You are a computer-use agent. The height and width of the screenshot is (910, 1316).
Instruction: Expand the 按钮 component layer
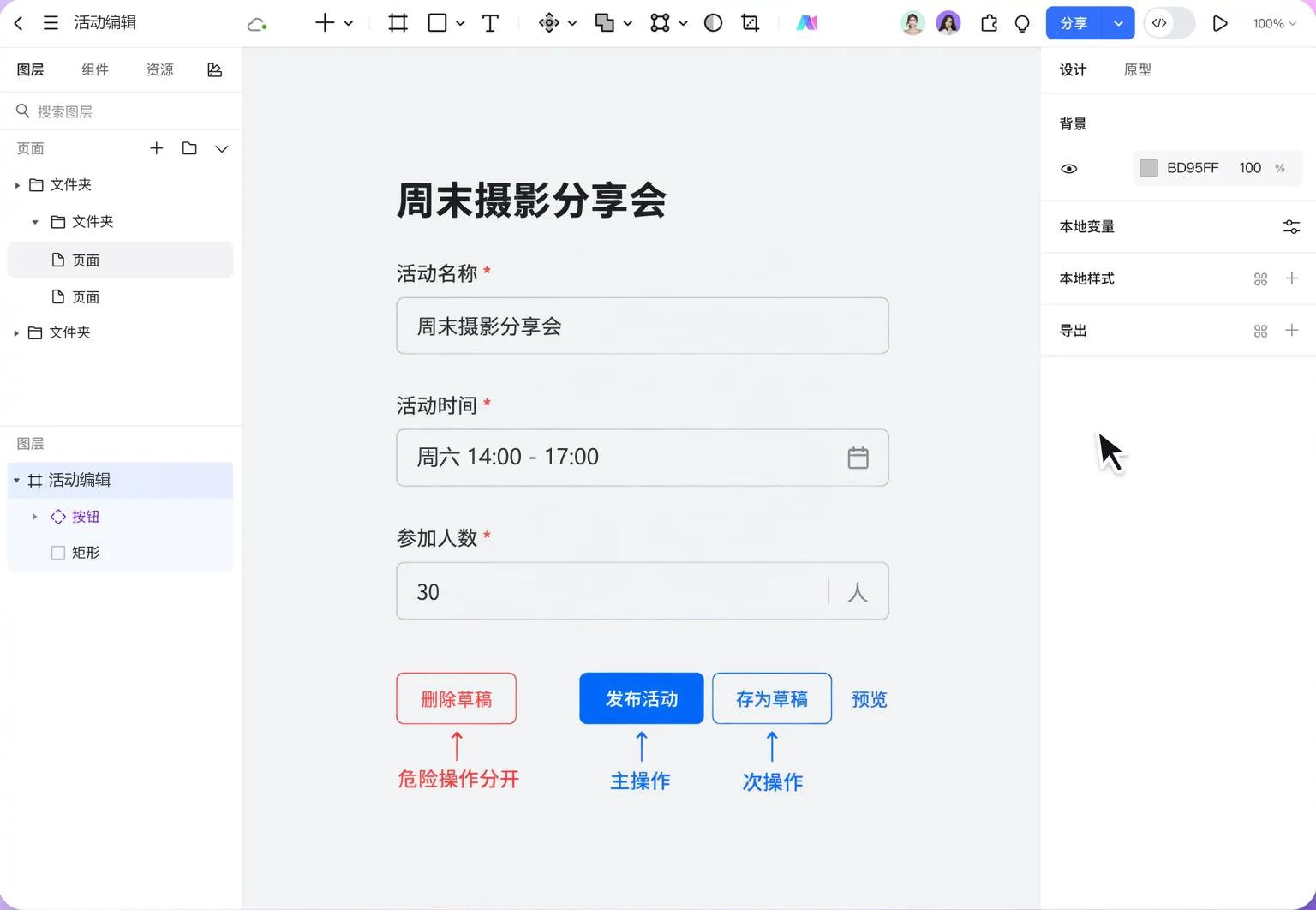tap(35, 517)
